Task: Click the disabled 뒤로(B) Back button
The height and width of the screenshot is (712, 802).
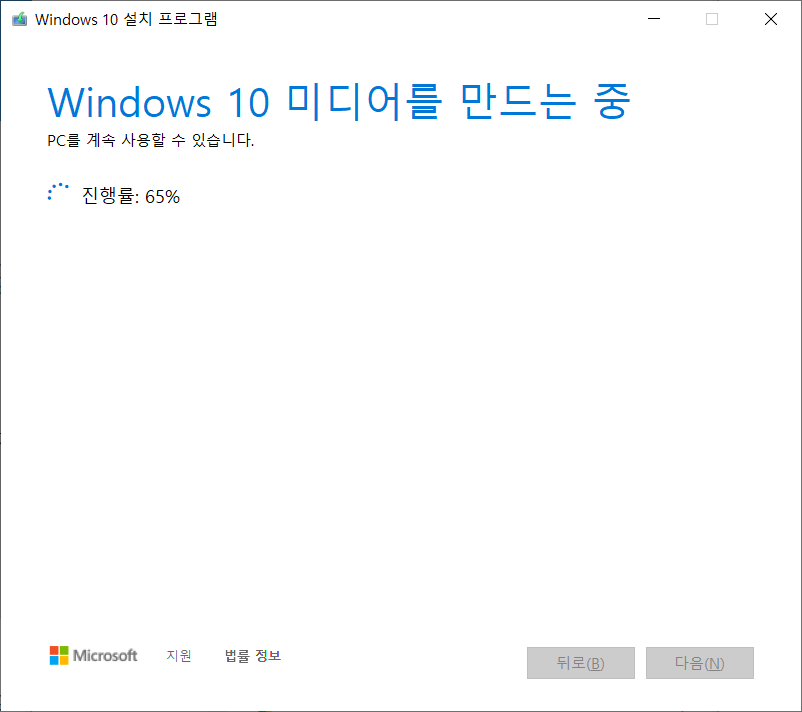Action: [580, 663]
